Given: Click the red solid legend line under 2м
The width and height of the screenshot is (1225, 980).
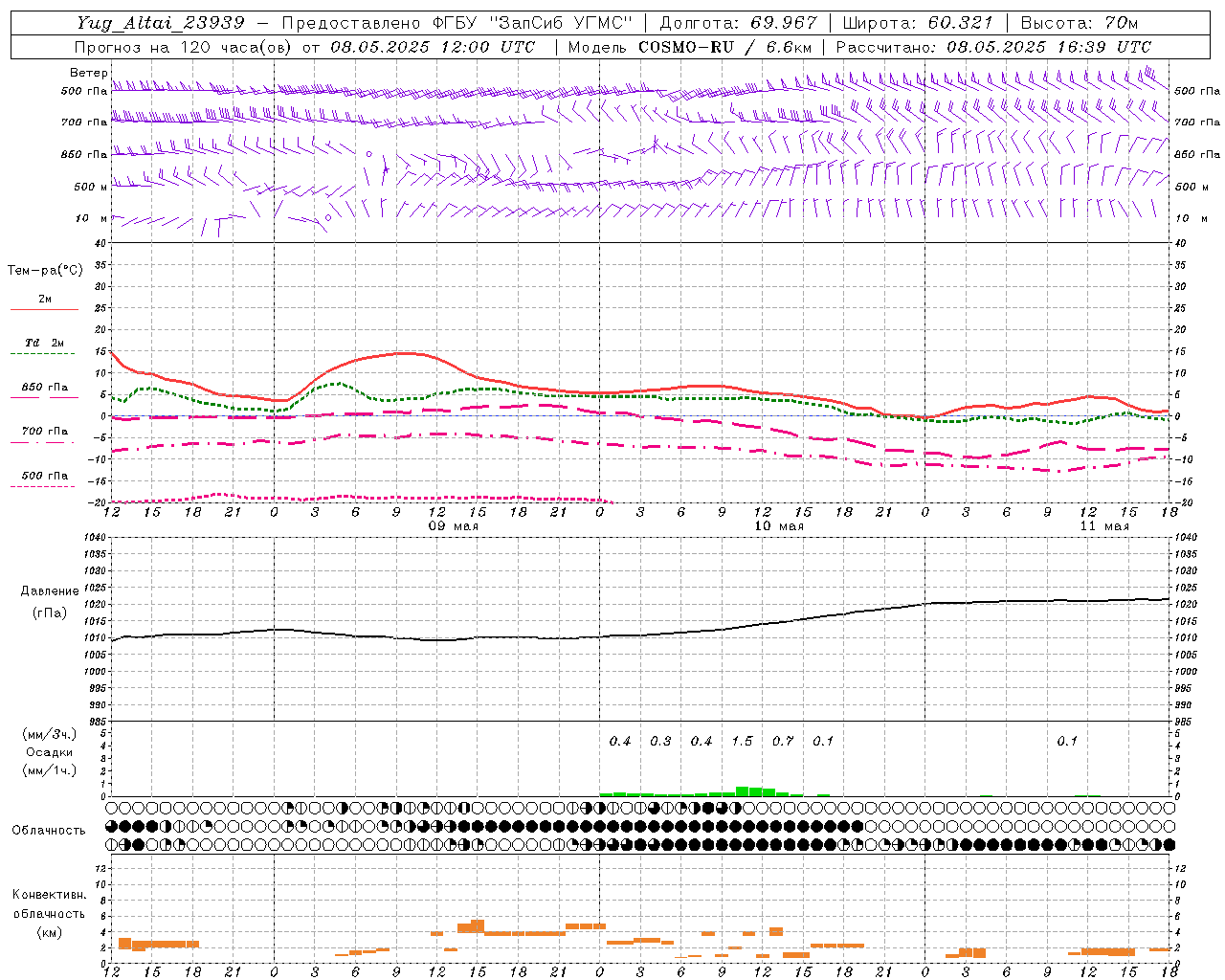Looking at the screenshot, I should [x=44, y=310].
